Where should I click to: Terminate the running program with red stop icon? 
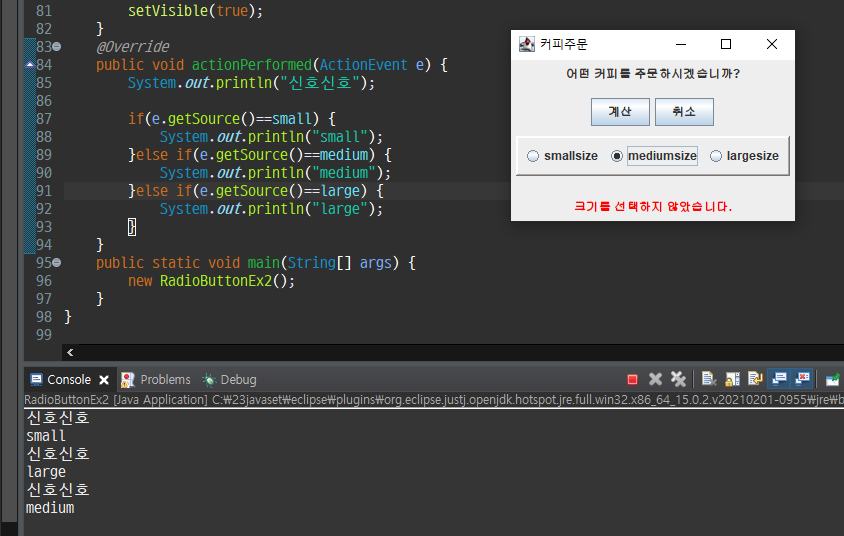pyautogui.click(x=632, y=380)
